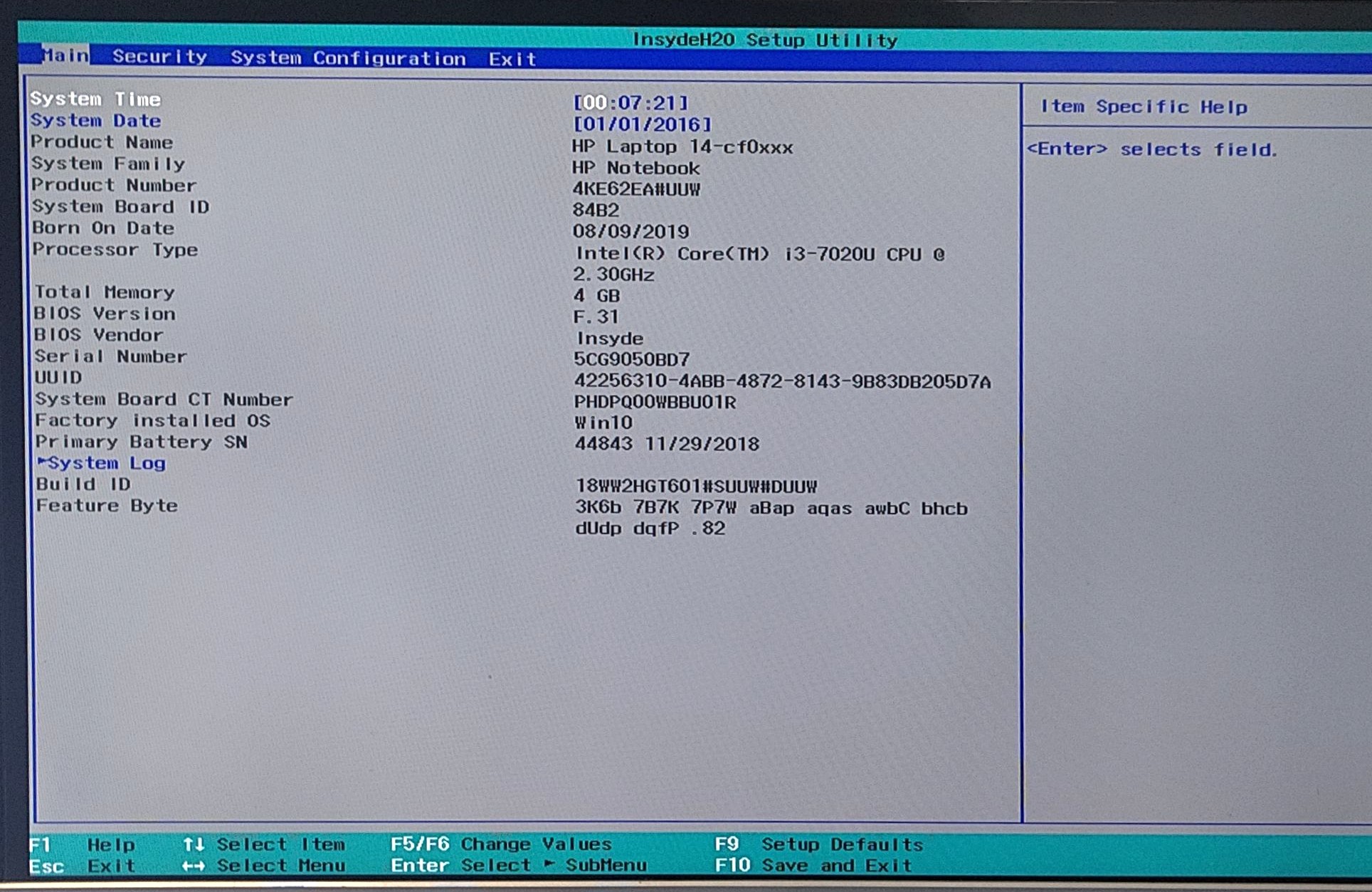Click the BIOS Version label
1372x892 pixels.
click(105, 314)
